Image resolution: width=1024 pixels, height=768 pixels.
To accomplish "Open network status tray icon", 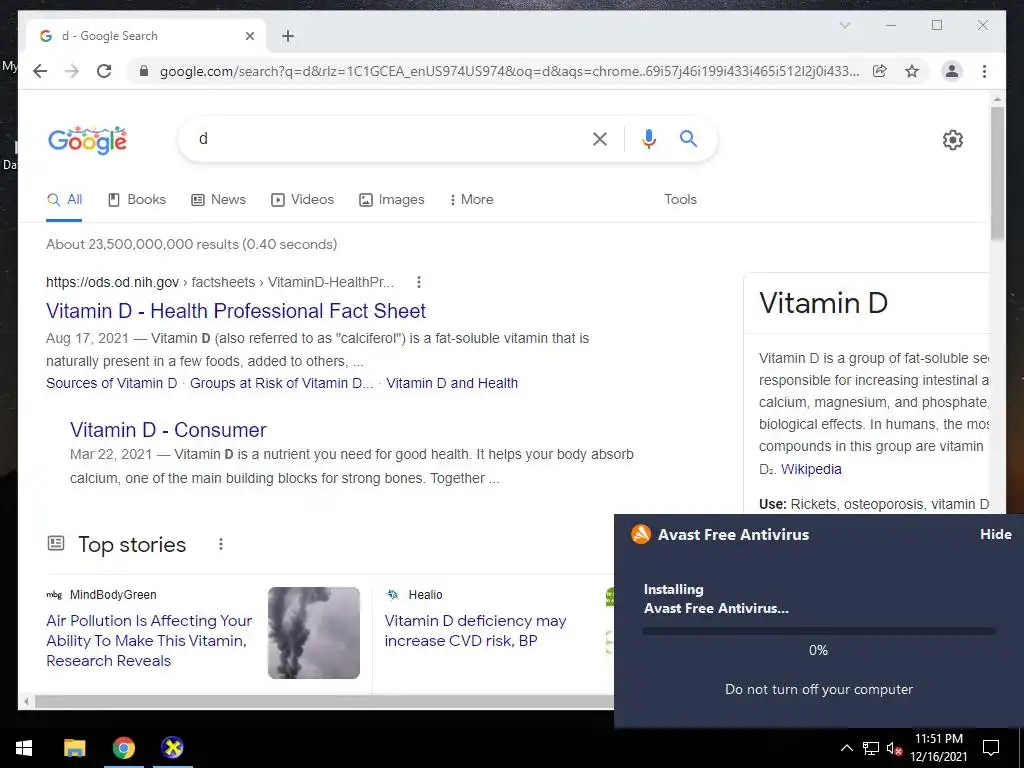I will [871, 748].
